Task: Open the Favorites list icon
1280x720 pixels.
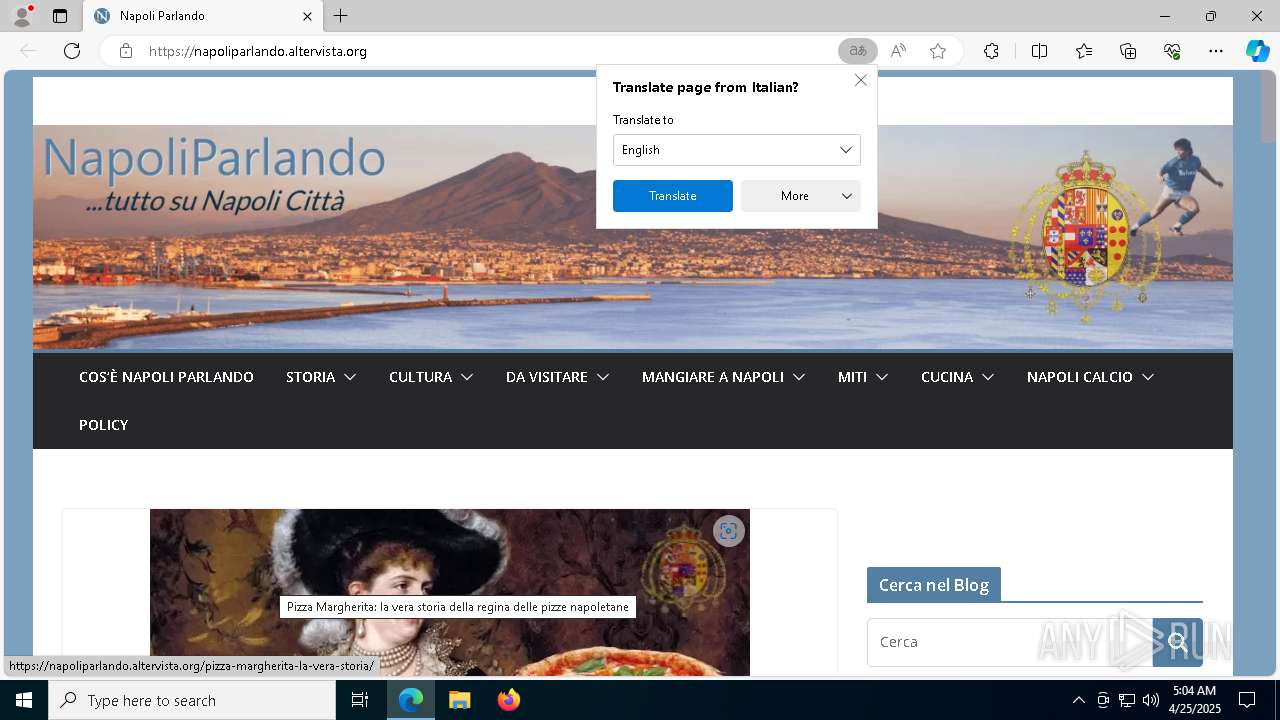Action: [x=1084, y=51]
